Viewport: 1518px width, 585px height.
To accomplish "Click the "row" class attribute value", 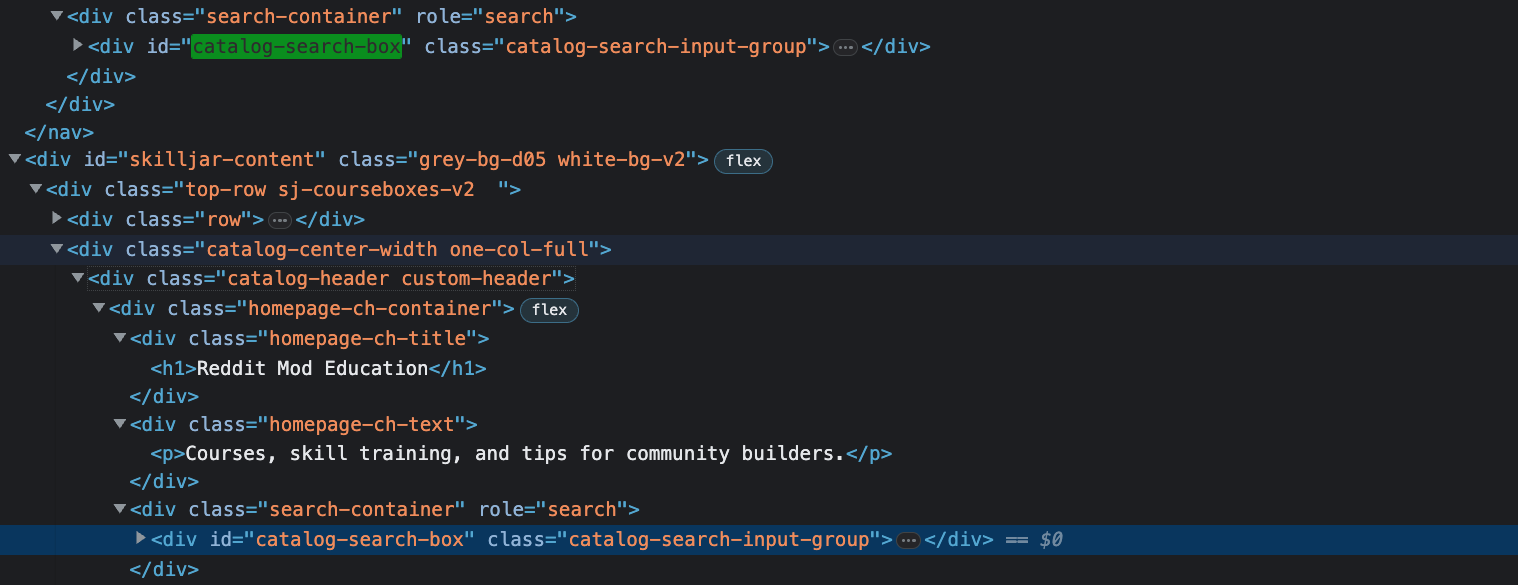I will tap(224, 219).
